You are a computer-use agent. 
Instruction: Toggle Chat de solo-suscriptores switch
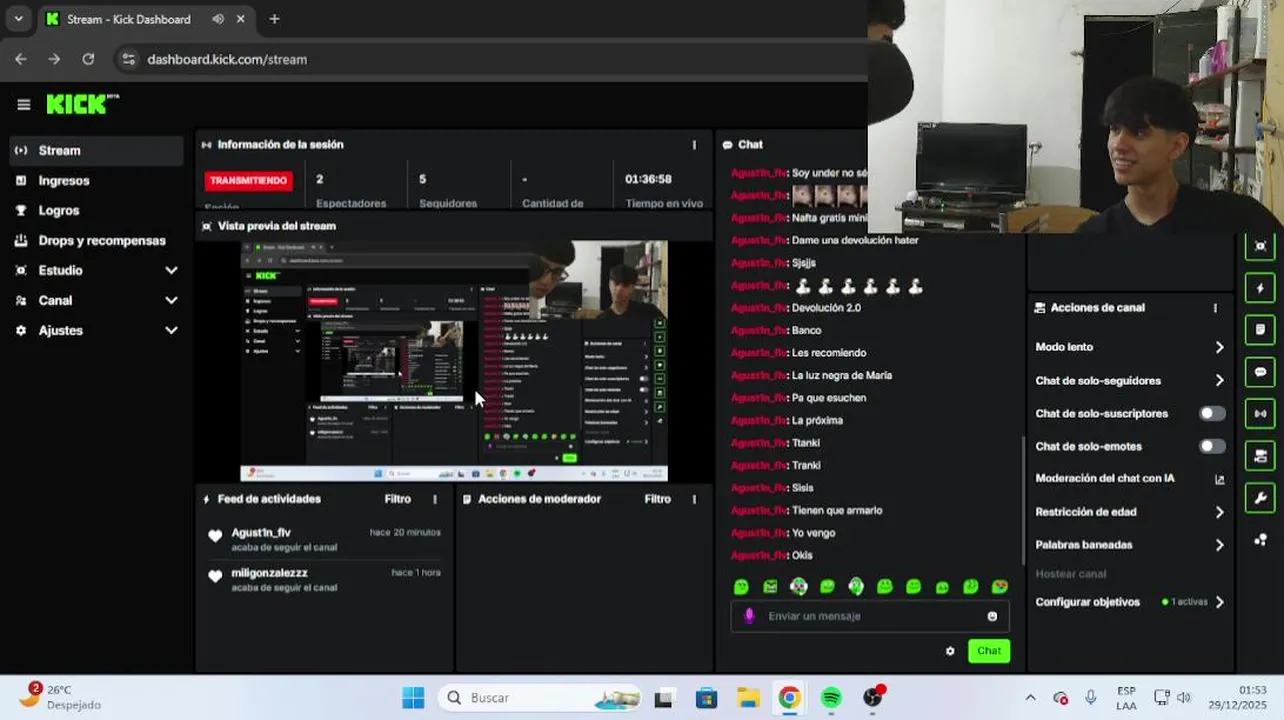coord(1212,413)
